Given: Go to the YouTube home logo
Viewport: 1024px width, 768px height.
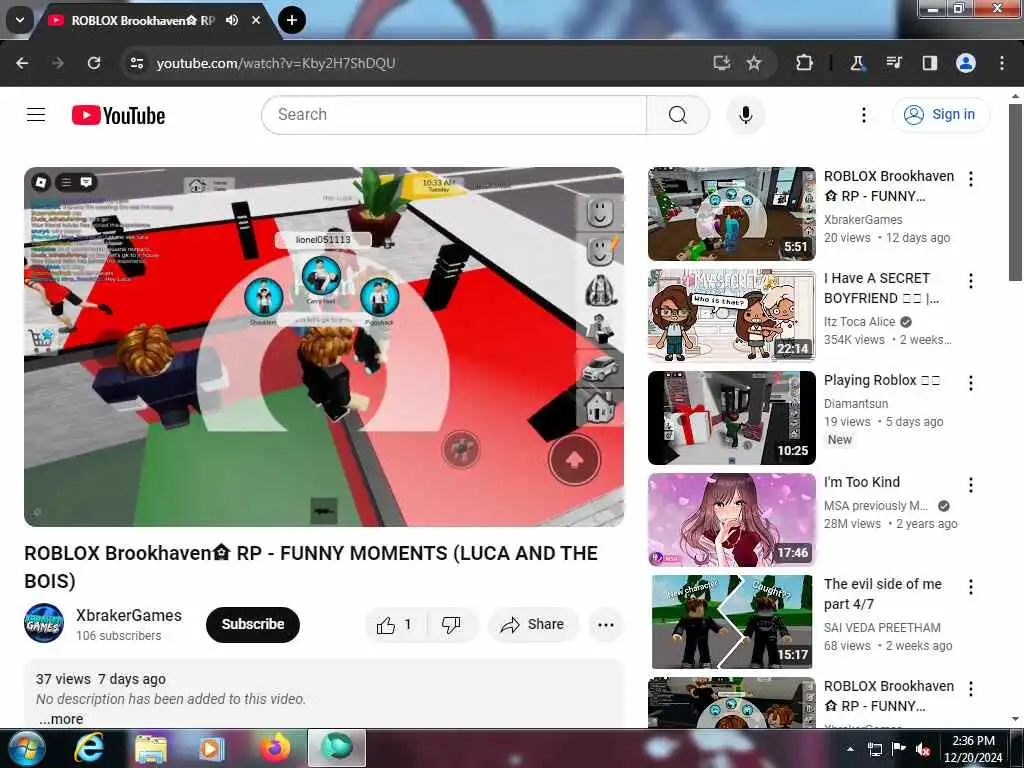Looking at the screenshot, I should click(x=118, y=116).
